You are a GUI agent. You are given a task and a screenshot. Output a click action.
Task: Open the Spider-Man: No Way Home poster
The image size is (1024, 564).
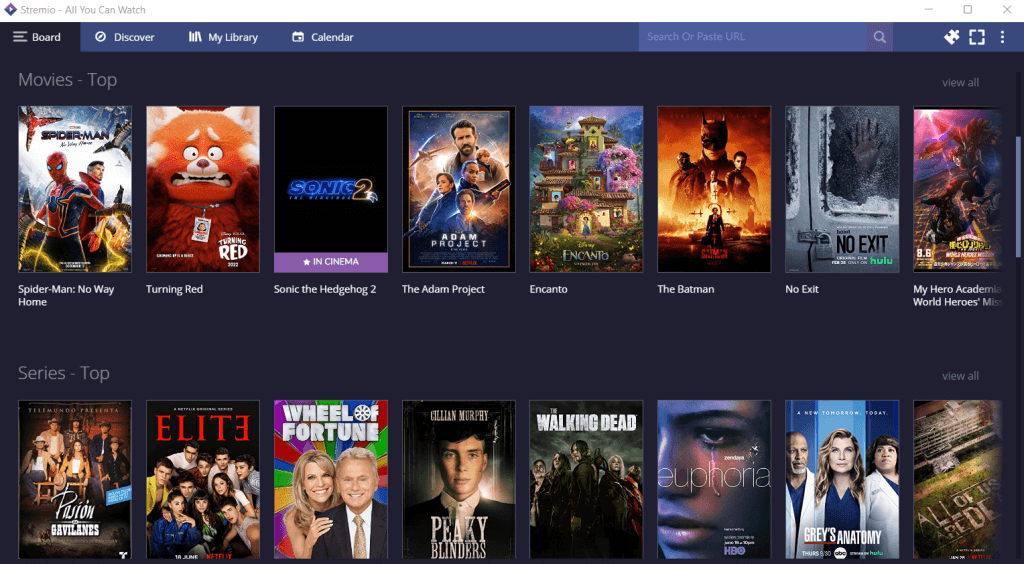(75, 189)
